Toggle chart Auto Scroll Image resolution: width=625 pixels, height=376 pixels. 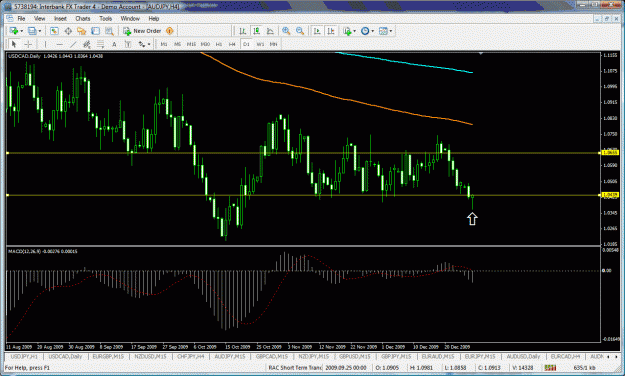tap(317, 31)
